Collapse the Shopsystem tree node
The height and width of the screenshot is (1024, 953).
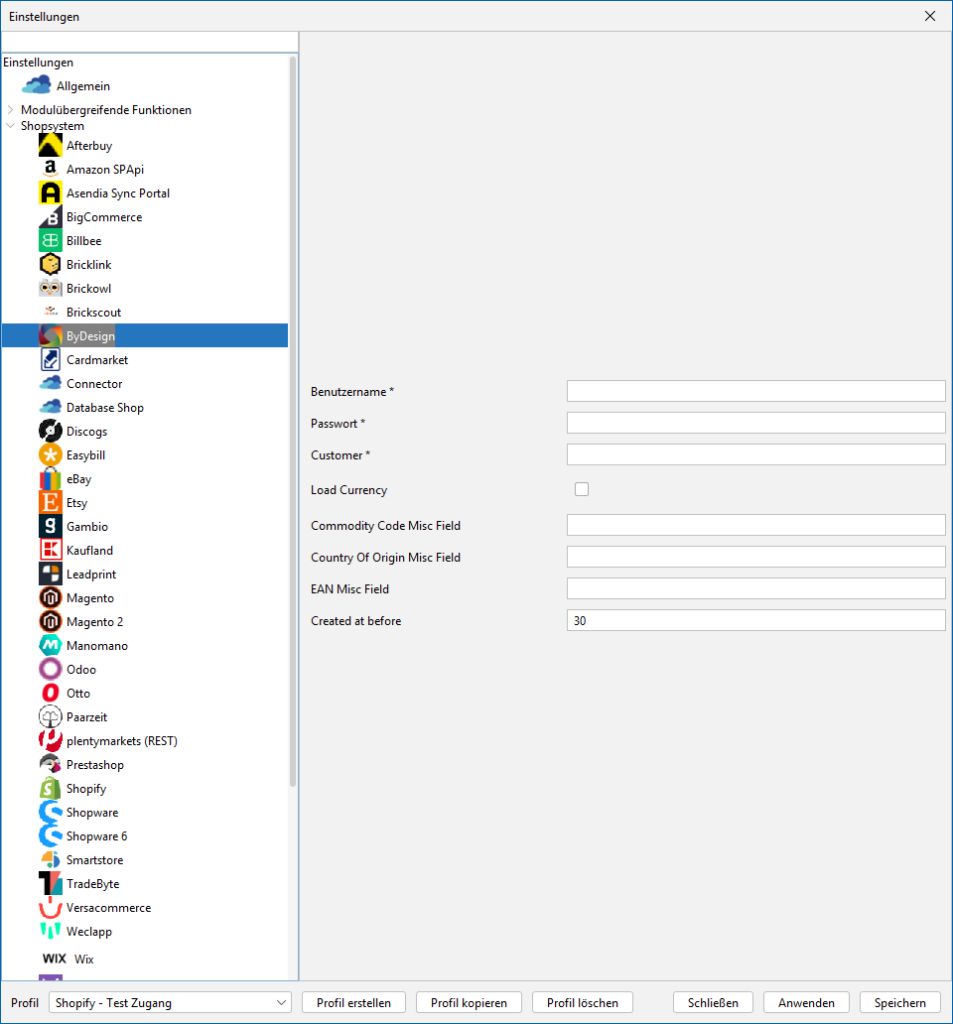pyautogui.click(x=10, y=126)
